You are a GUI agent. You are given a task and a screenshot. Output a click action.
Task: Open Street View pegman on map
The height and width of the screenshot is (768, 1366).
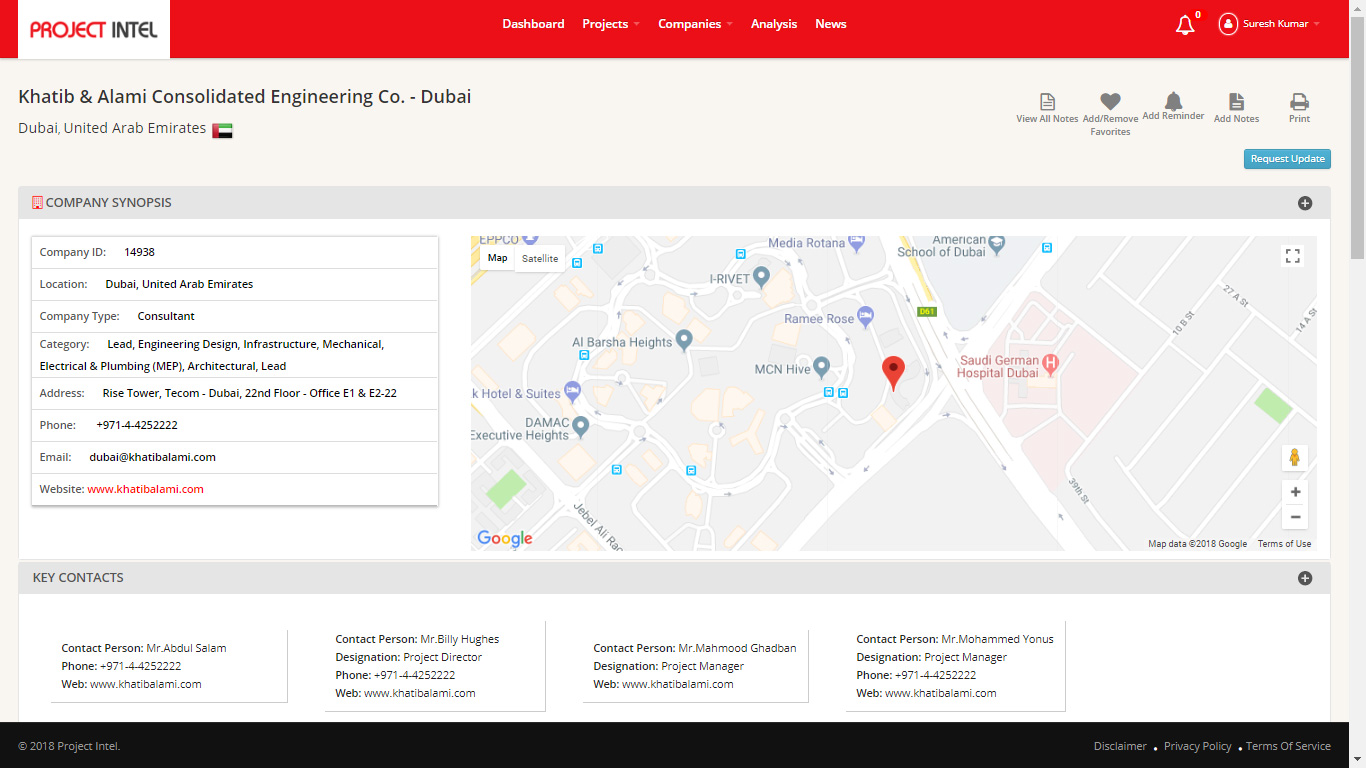pyautogui.click(x=1295, y=458)
